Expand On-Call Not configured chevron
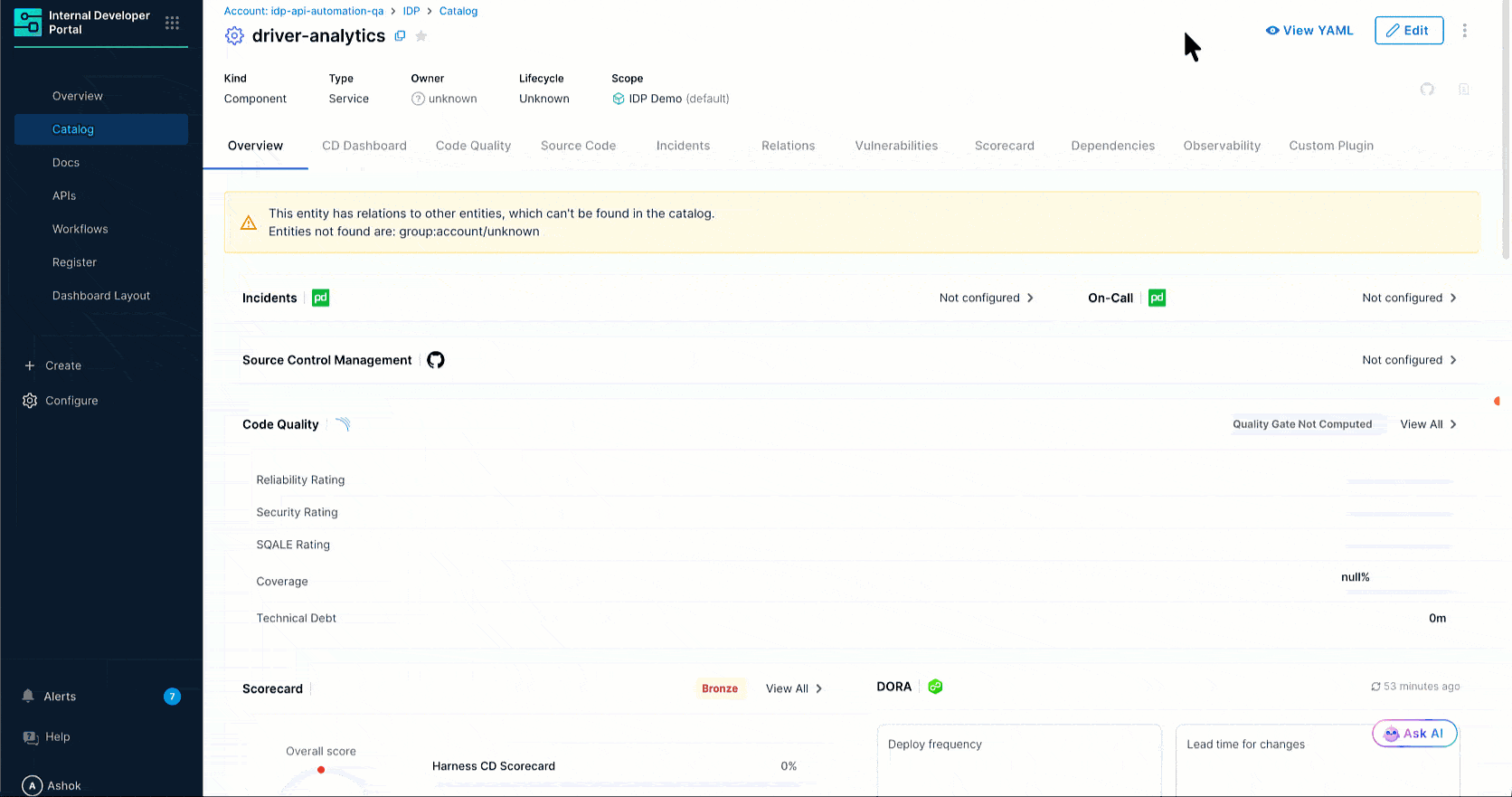1512x797 pixels. click(x=1453, y=298)
